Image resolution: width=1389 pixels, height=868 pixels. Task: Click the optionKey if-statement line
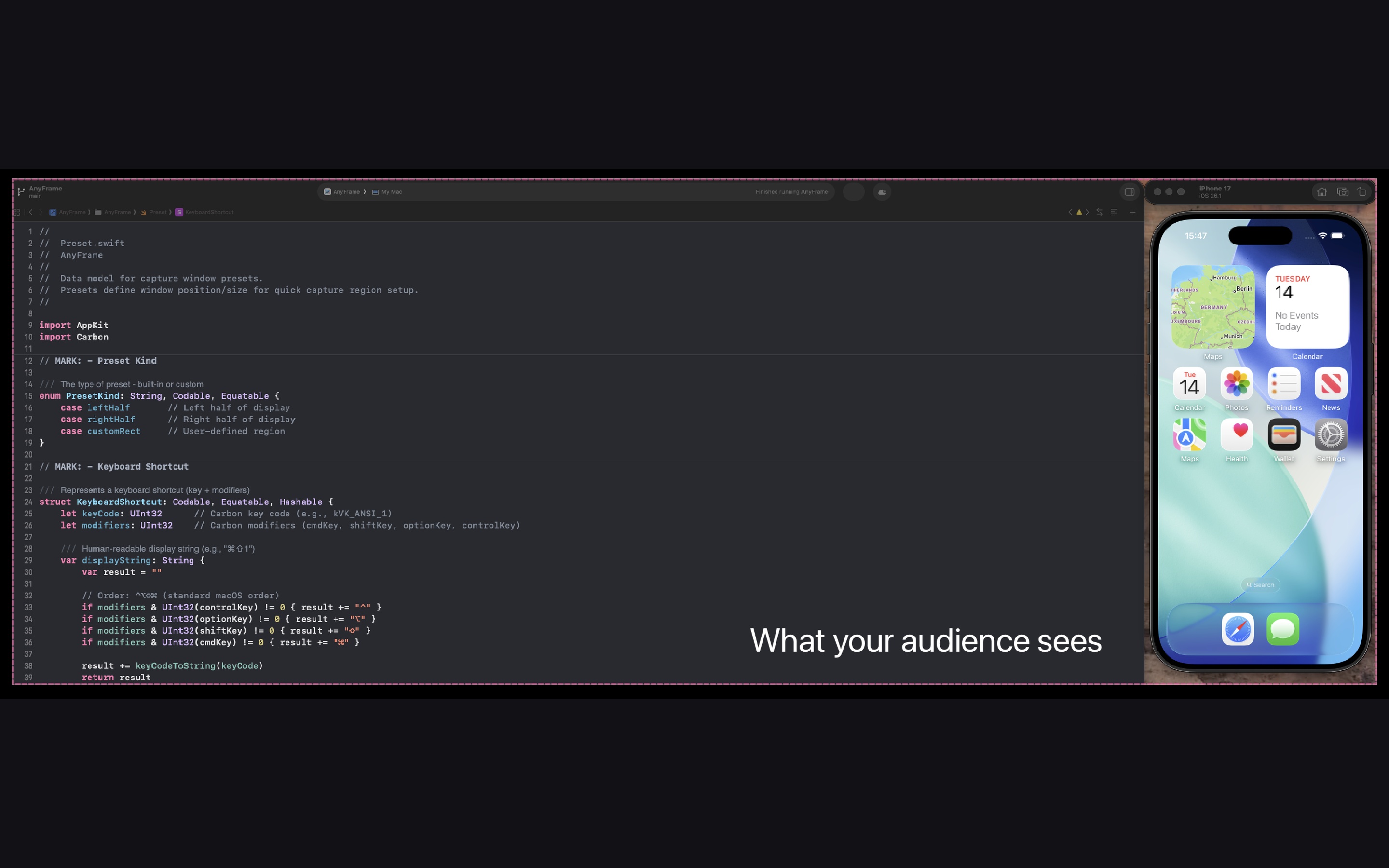(229, 619)
